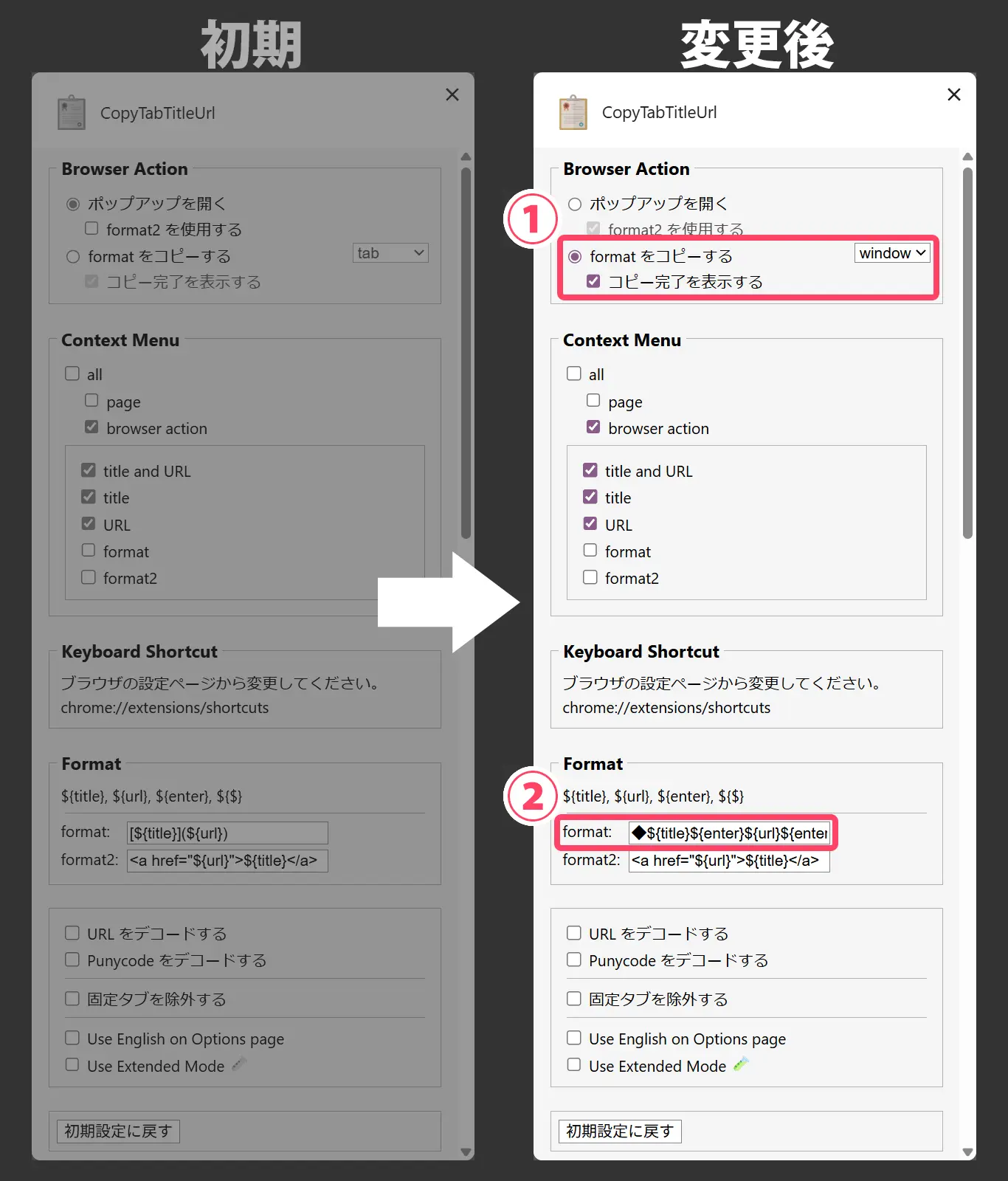Open the 'window' dropdown in right panel
This screenshot has height=1181, width=1008.
click(x=892, y=253)
